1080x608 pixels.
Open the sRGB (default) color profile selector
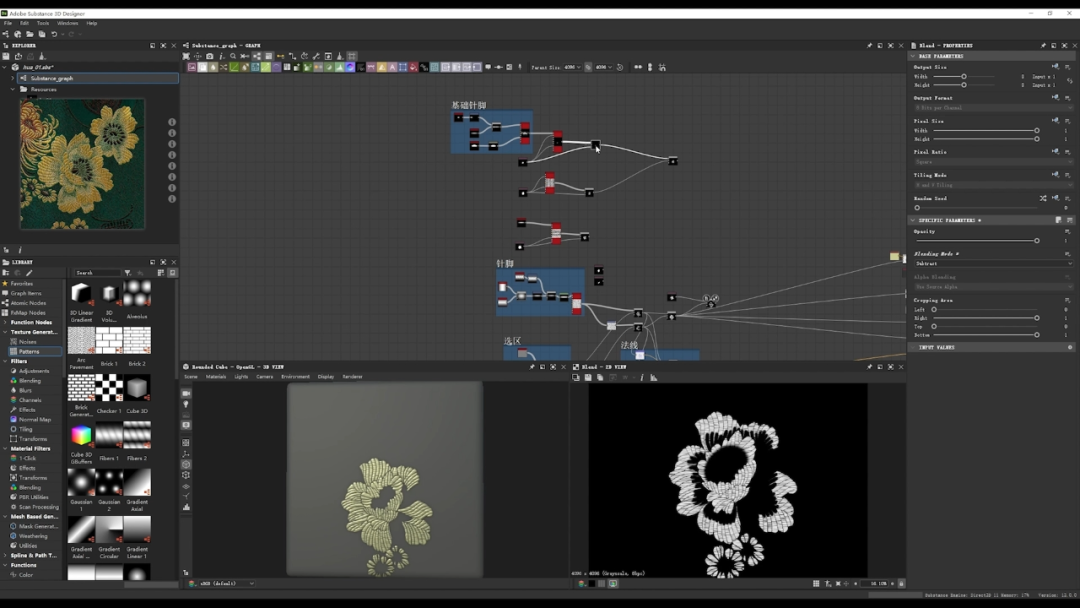point(226,583)
